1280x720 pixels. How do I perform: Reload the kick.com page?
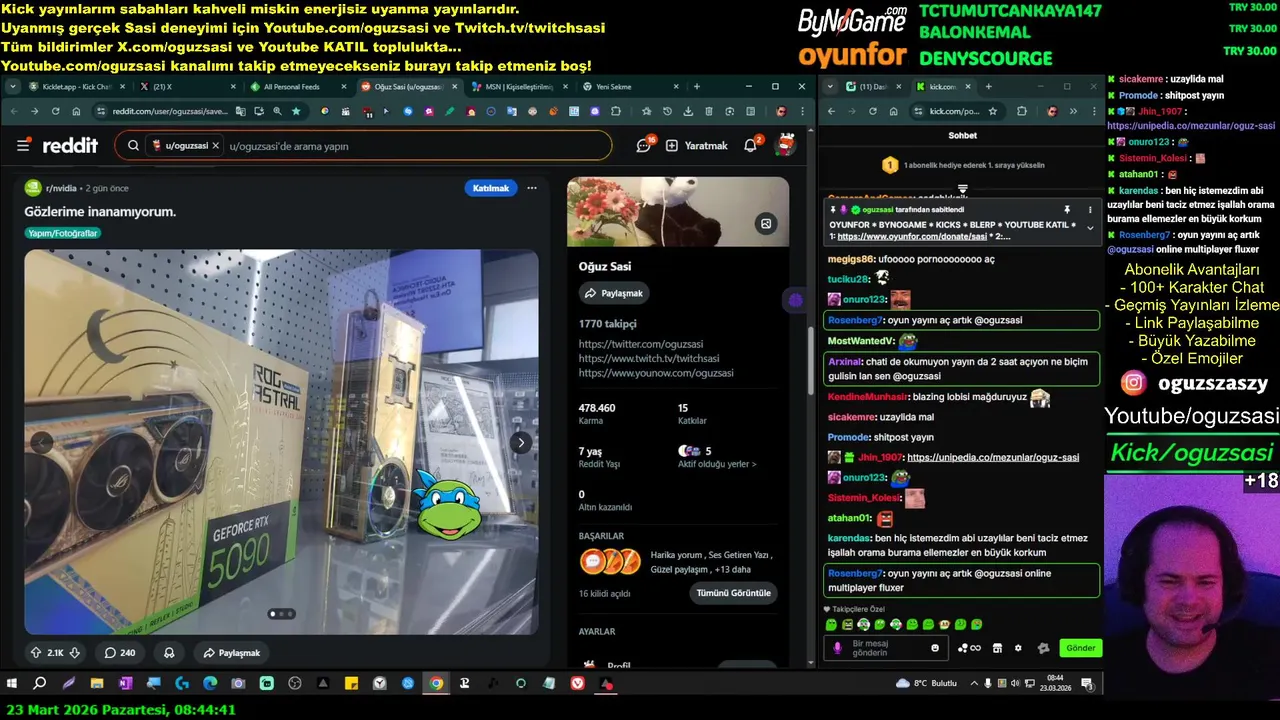pos(873,111)
